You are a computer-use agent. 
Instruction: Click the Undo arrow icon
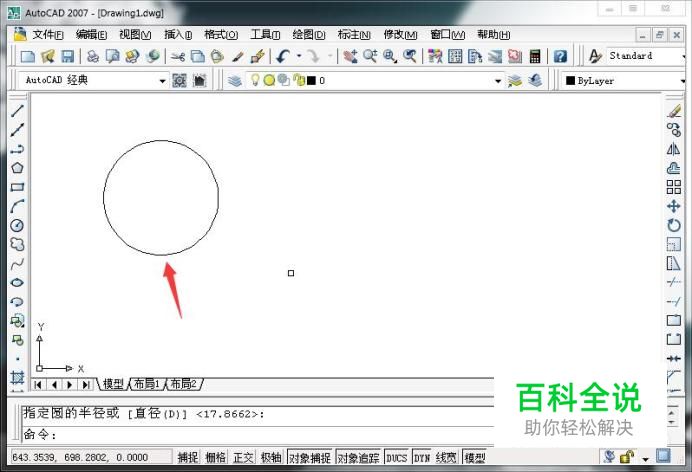283,56
